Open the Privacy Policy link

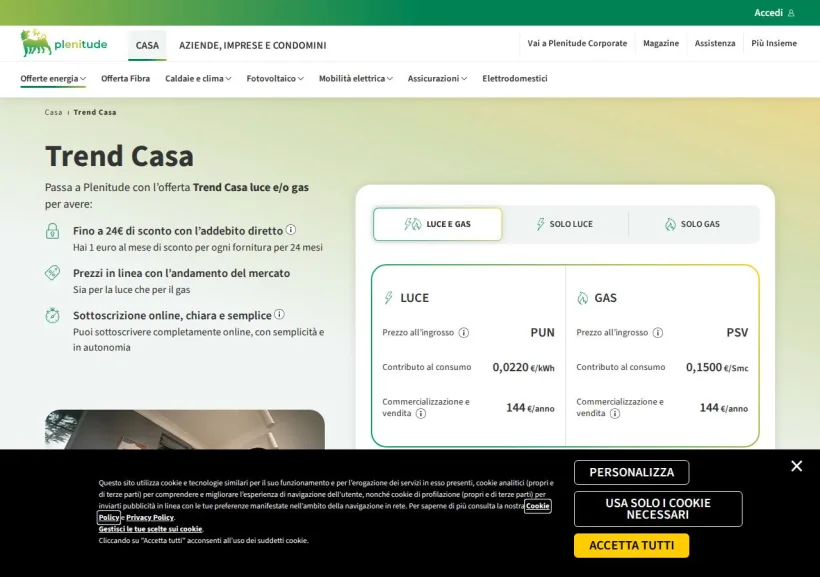(150, 517)
